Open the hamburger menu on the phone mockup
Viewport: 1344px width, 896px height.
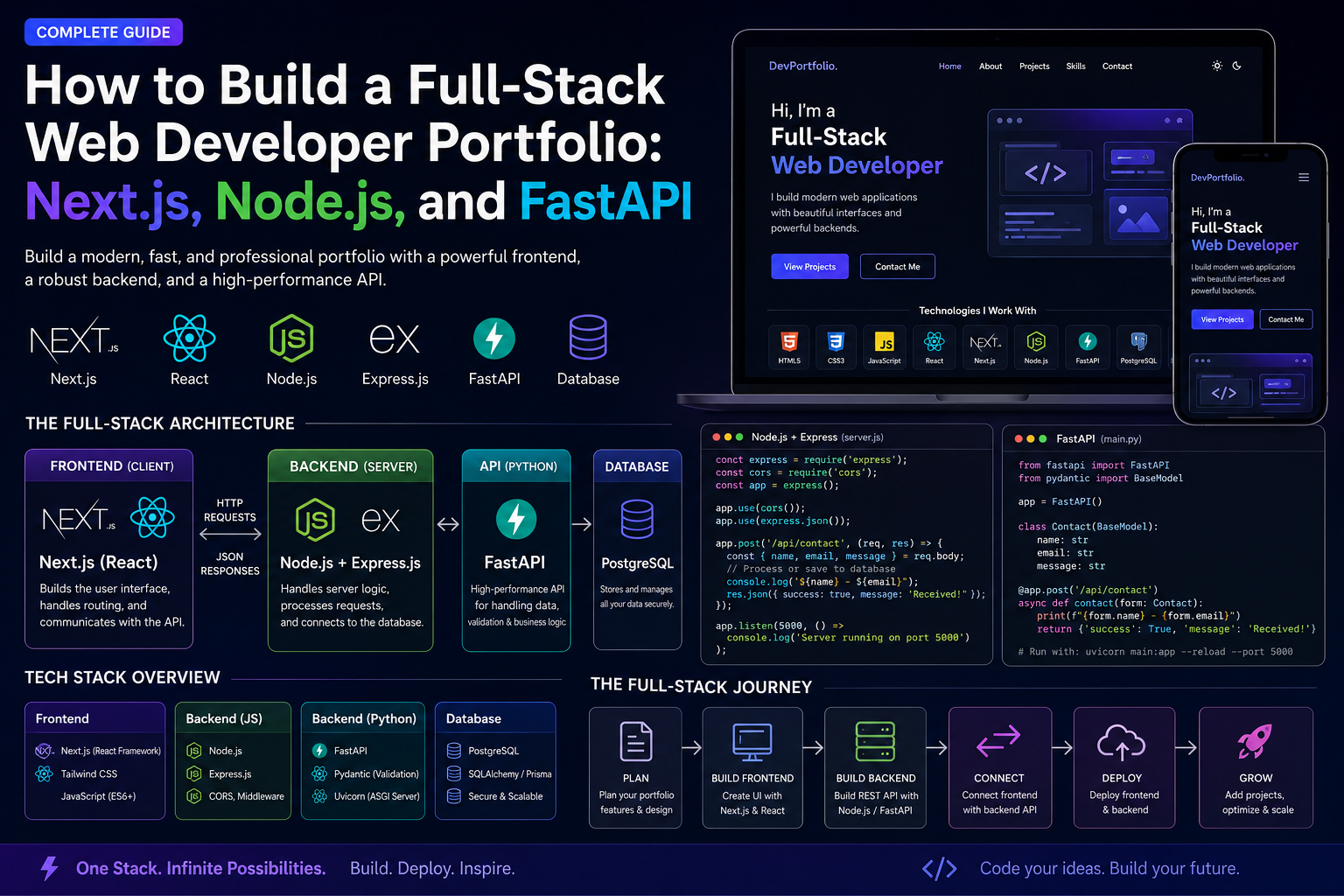point(1304,178)
